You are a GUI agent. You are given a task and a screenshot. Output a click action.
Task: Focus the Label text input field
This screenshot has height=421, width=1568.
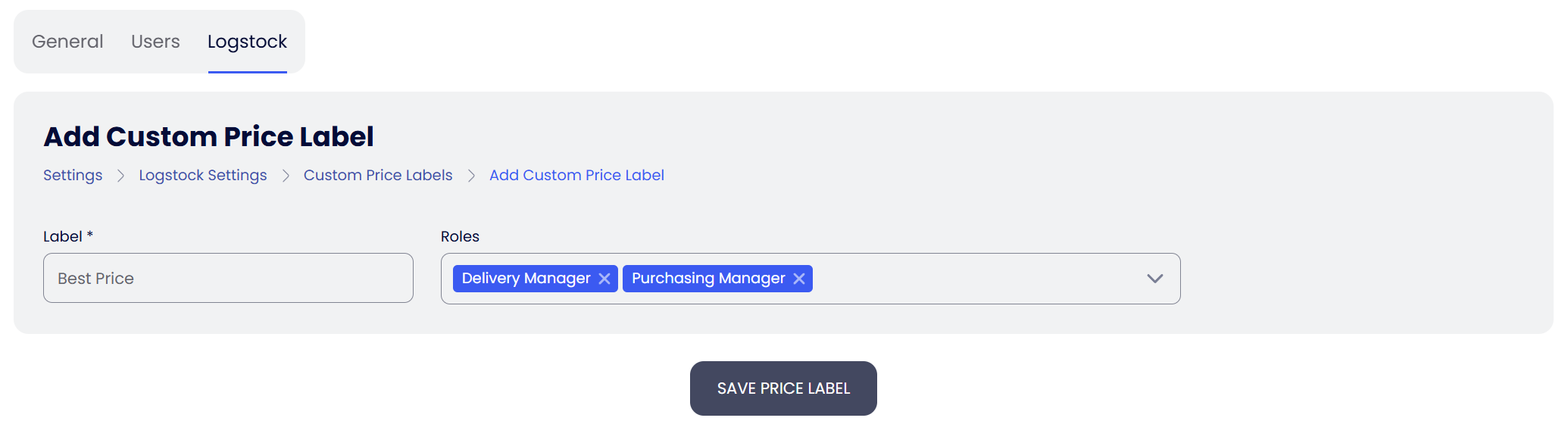pyautogui.click(x=228, y=278)
